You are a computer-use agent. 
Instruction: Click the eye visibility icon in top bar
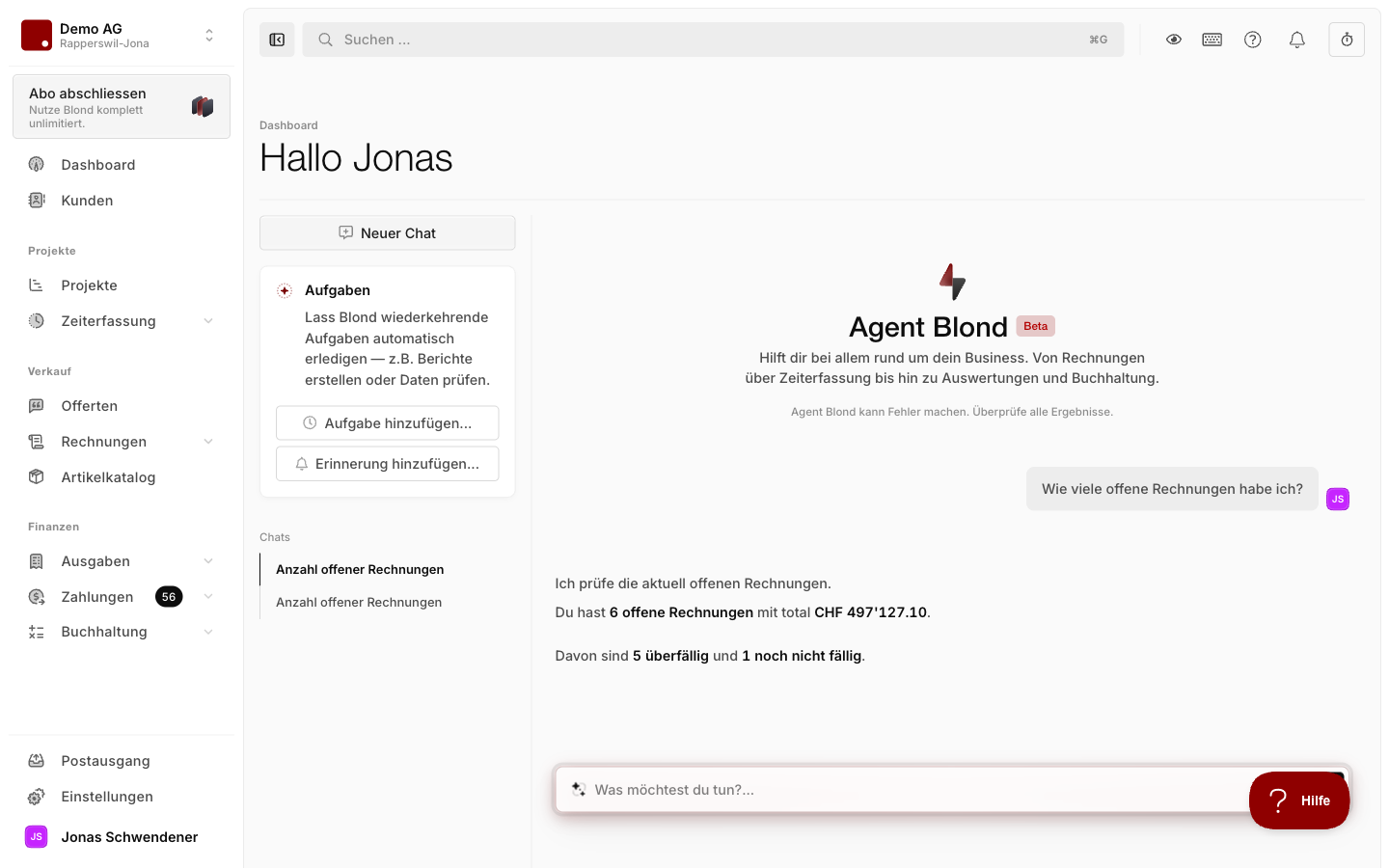1174,40
